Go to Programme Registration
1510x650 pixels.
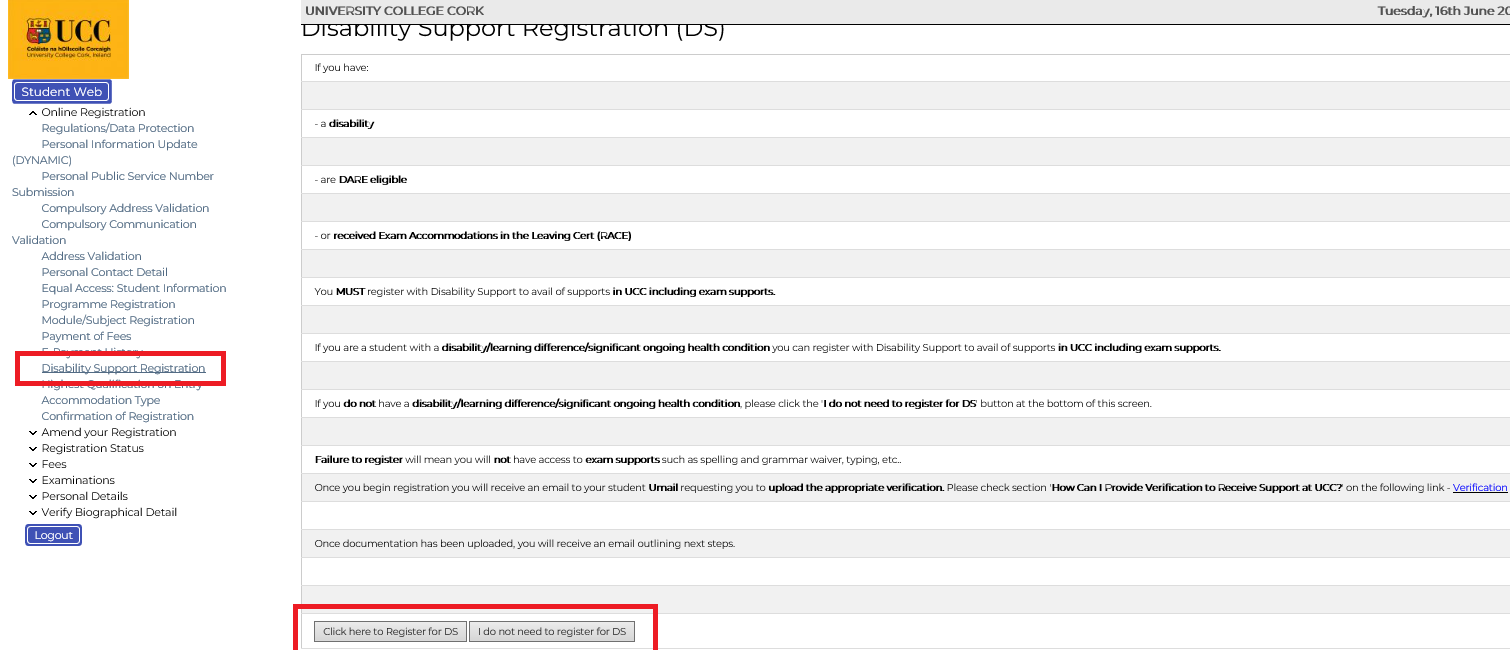point(108,304)
